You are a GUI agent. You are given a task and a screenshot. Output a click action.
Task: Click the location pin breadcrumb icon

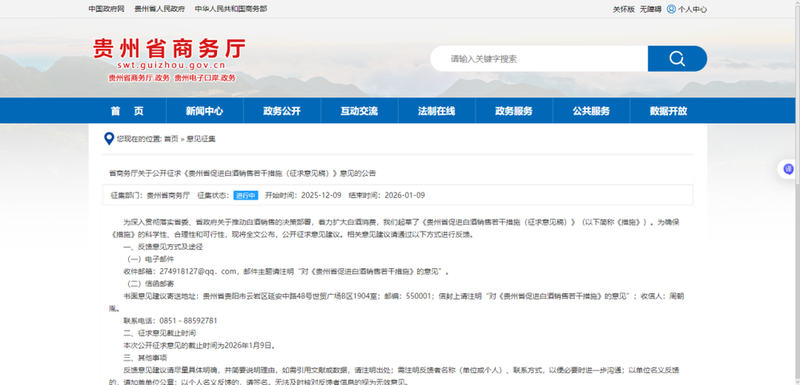(109, 139)
